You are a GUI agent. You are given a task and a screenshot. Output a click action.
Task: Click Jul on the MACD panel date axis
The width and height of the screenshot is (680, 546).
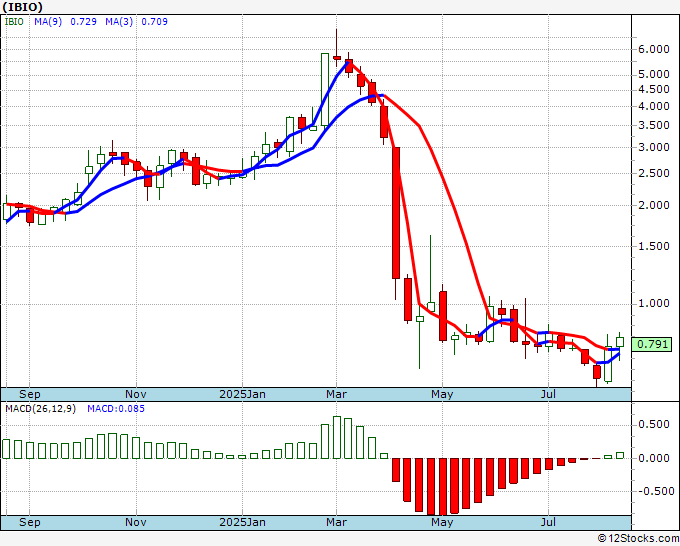click(x=549, y=522)
